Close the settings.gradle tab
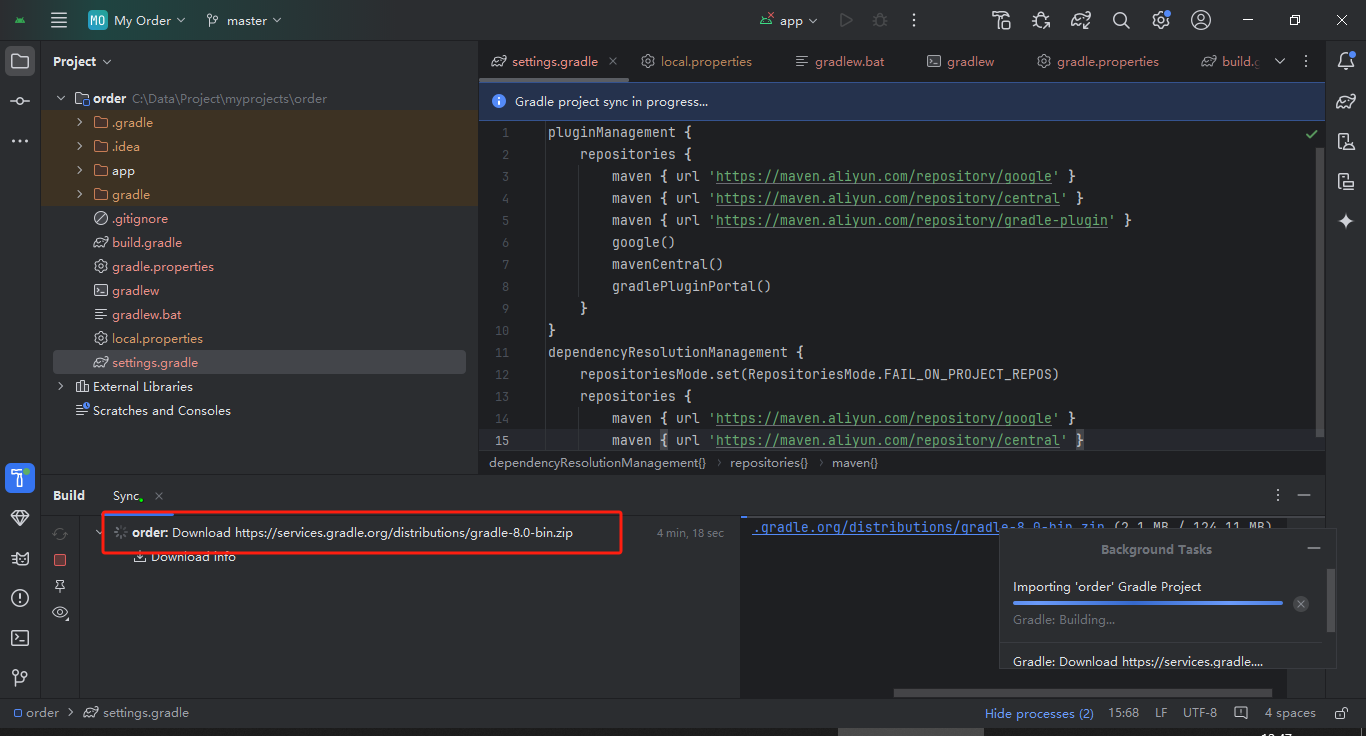The image size is (1366, 736). pyautogui.click(x=613, y=61)
